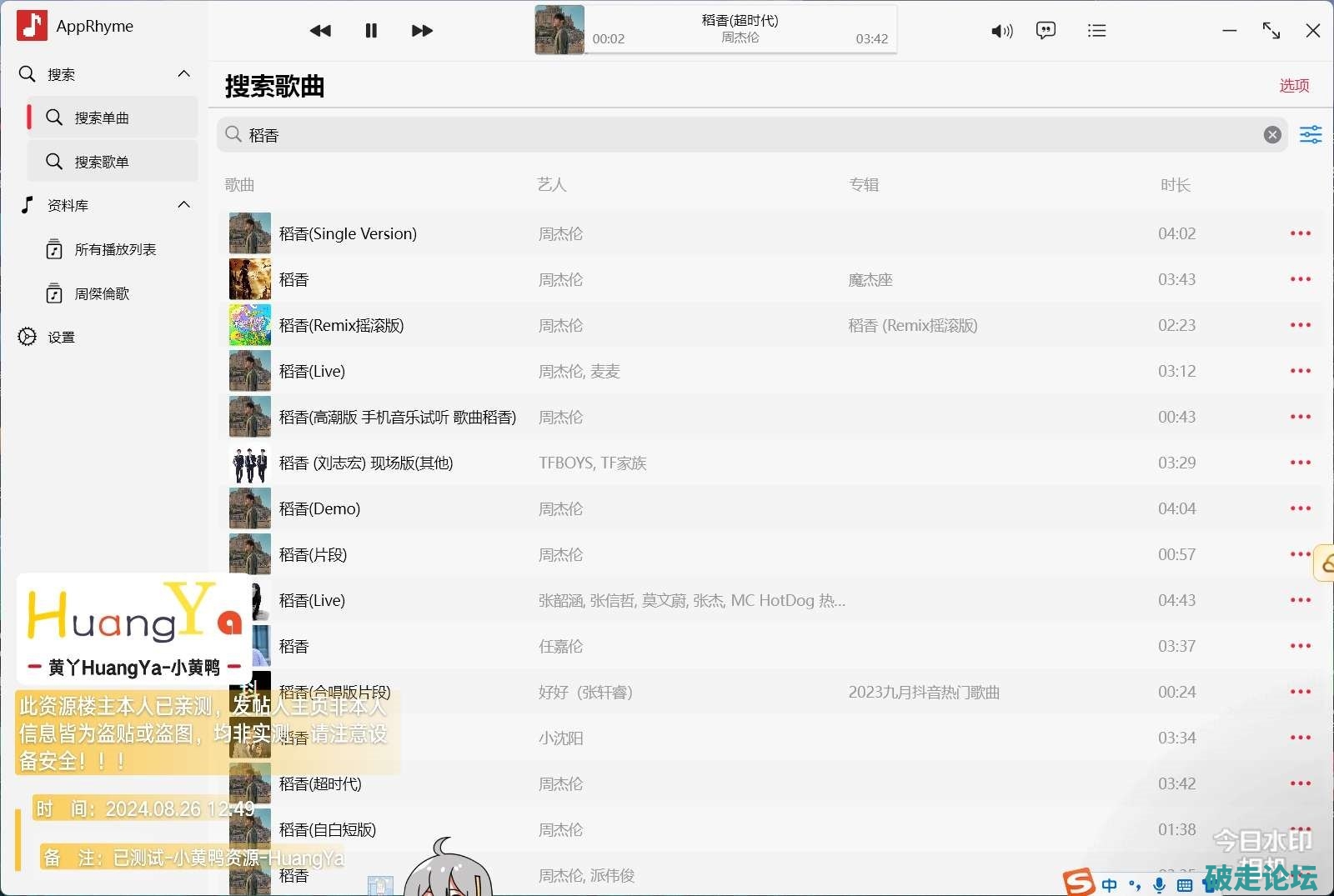This screenshot has height=896, width=1334.
Task: Open the play queue list icon
Action: click(1096, 31)
